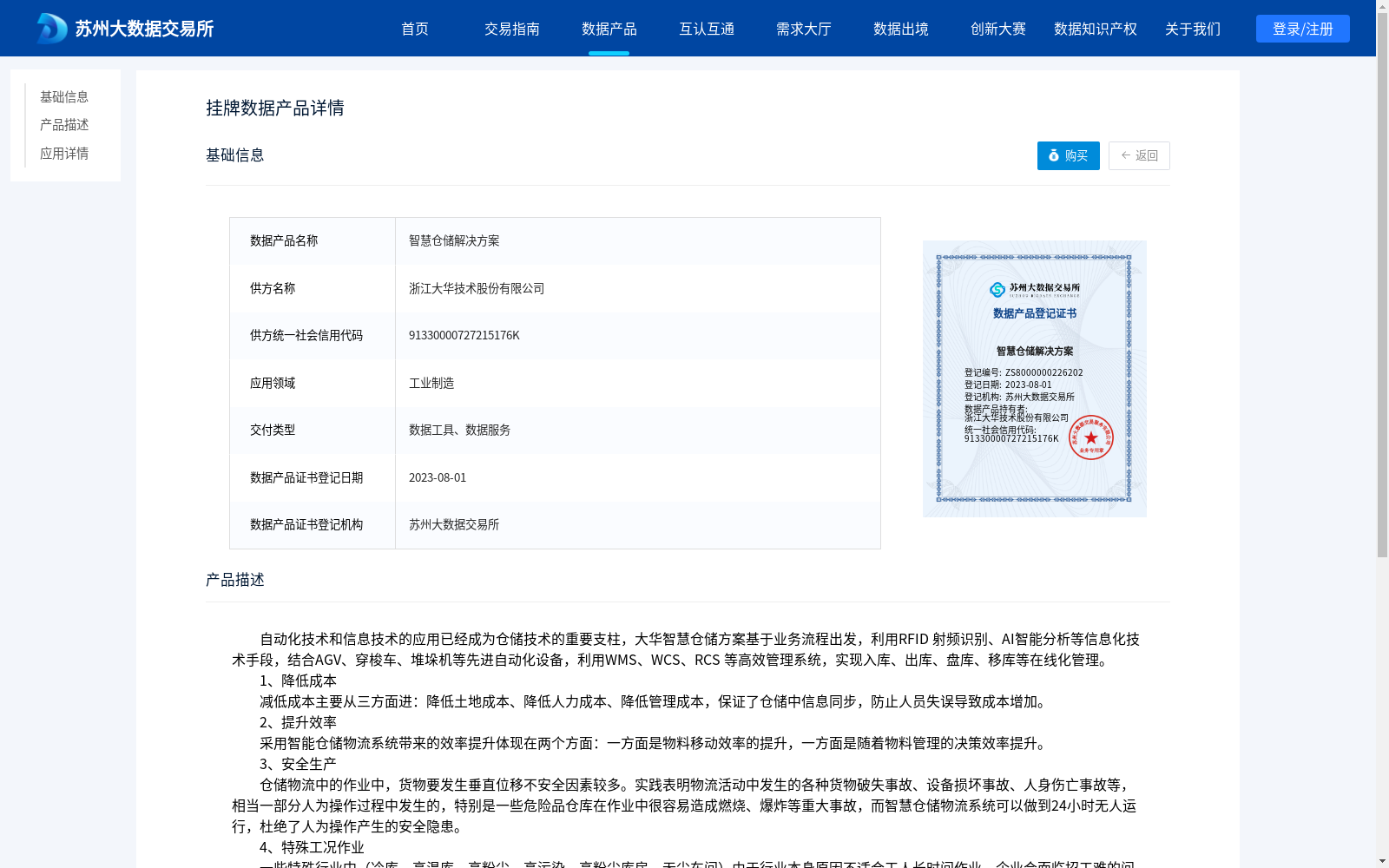Open the 首页 nav item
The width and height of the screenshot is (1389, 868).
415,29
